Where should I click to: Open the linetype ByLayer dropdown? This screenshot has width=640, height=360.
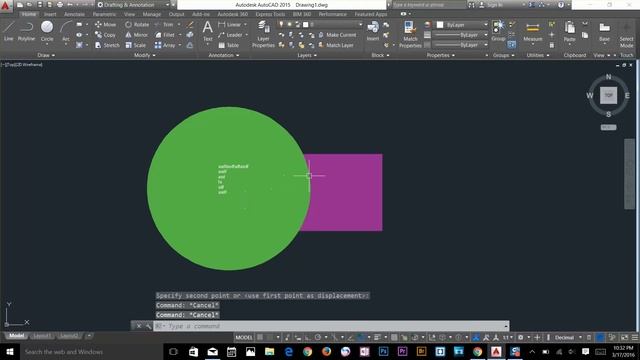point(461,45)
